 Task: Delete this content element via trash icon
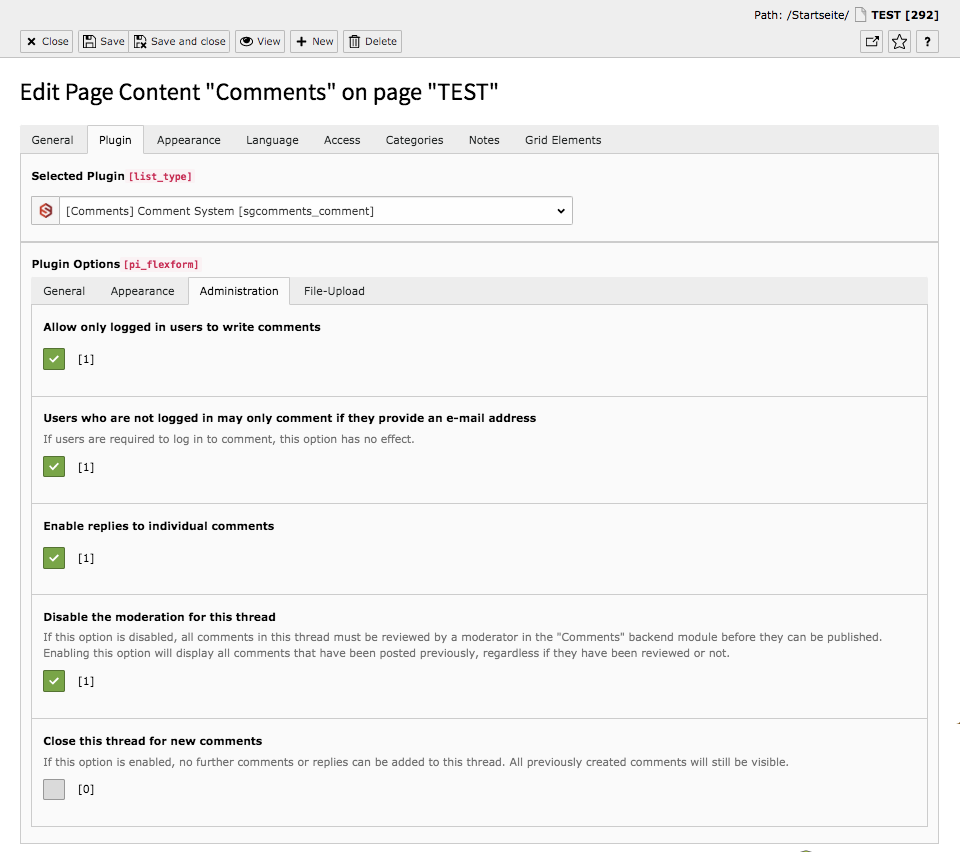[372, 42]
